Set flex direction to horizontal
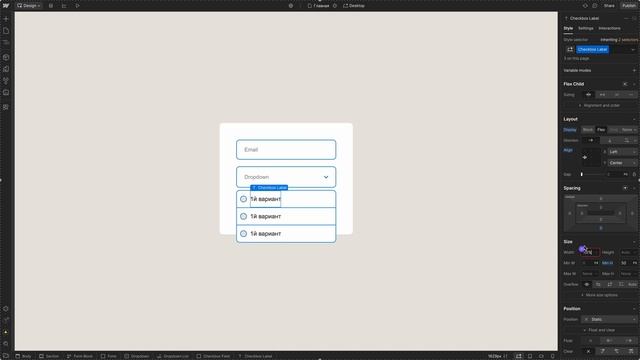The height and width of the screenshot is (360, 640). click(x=591, y=140)
